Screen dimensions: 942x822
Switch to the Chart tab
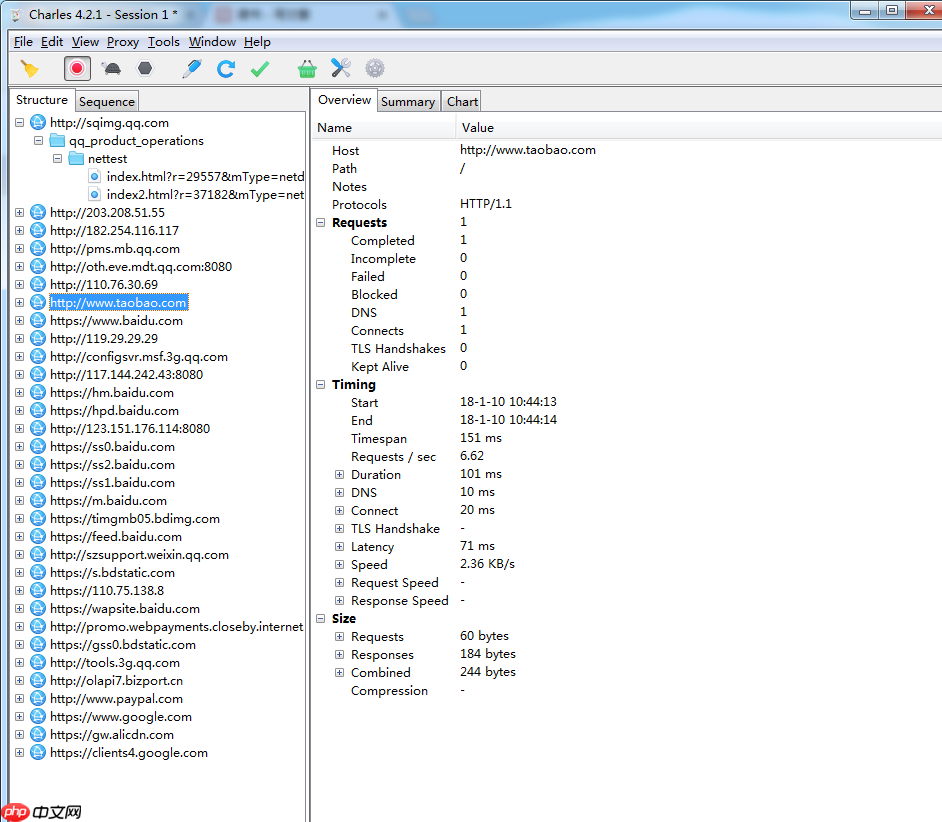click(x=462, y=101)
